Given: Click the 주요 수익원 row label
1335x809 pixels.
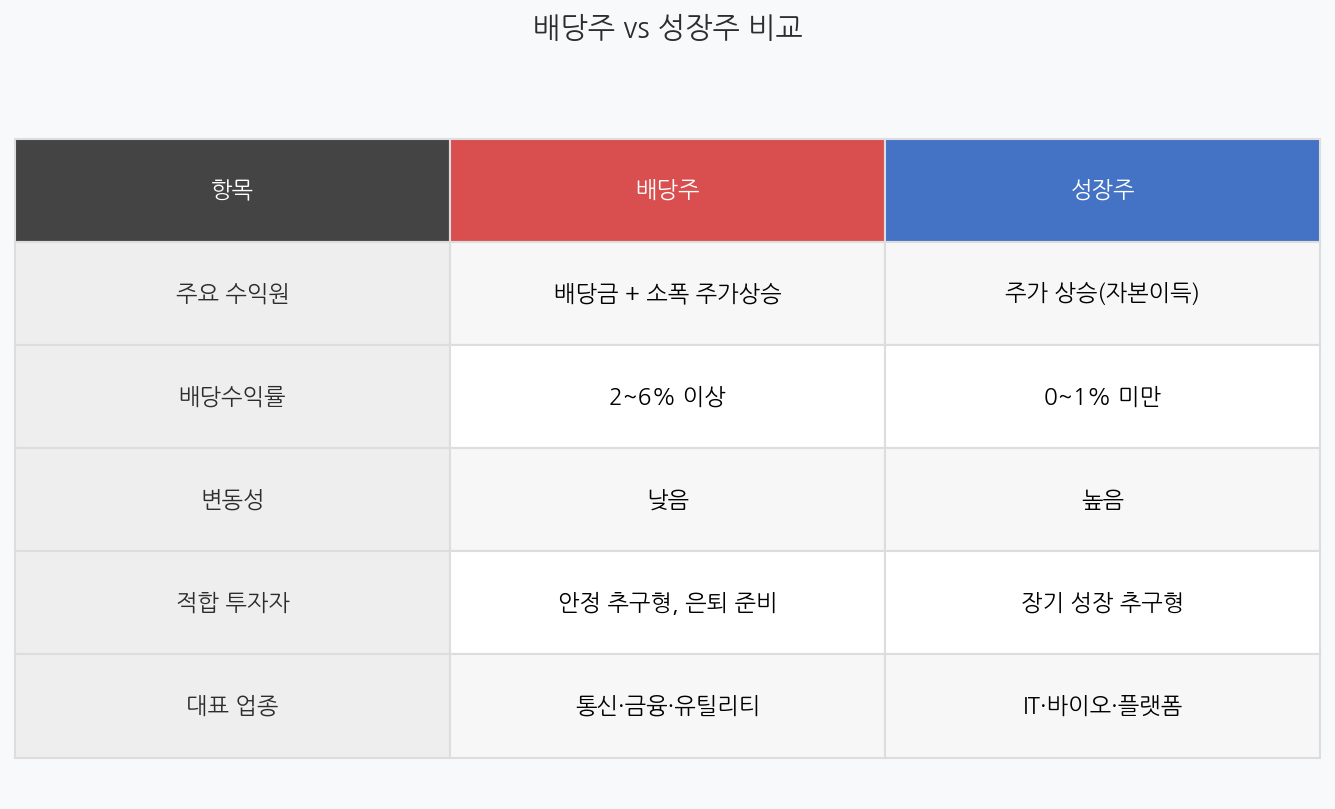Looking at the screenshot, I should click(232, 293).
